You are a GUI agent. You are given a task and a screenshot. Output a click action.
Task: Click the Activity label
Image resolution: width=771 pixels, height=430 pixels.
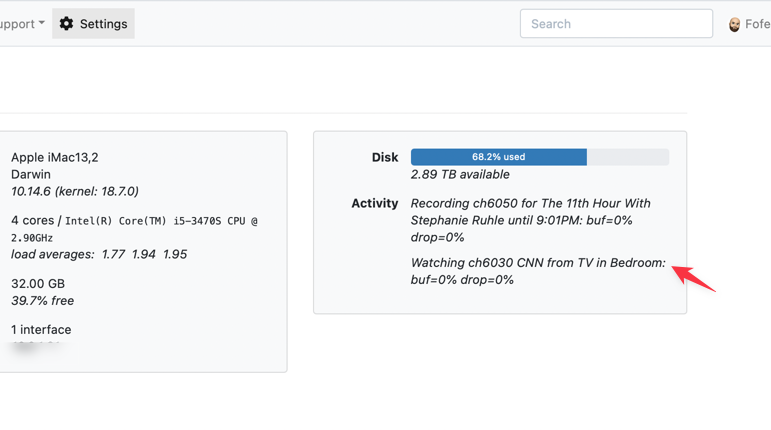coord(375,203)
